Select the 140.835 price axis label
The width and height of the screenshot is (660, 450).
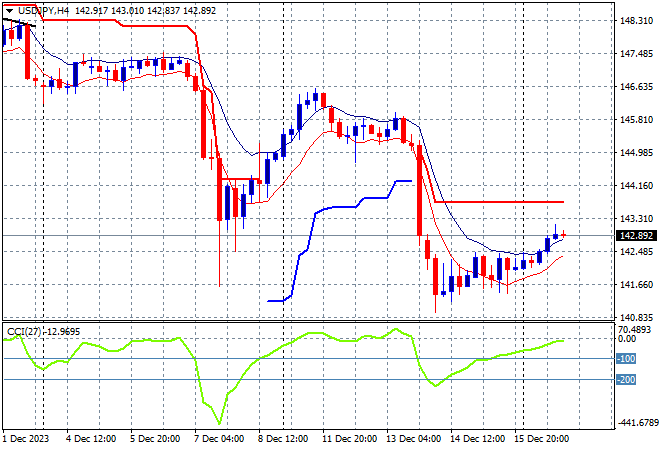click(636, 317)
